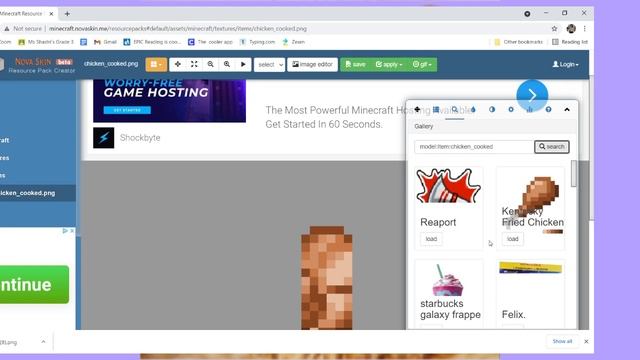Open the Zearn bookmark
Image resolution: width=640 pixels, height=360 pixels.
coord(293,42)
